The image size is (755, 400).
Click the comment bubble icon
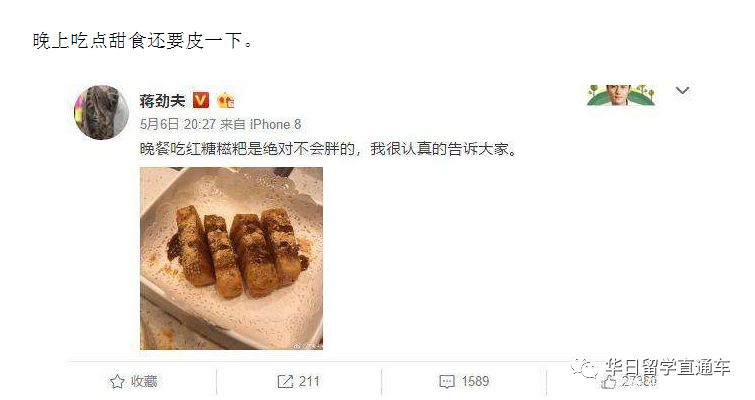447,382
